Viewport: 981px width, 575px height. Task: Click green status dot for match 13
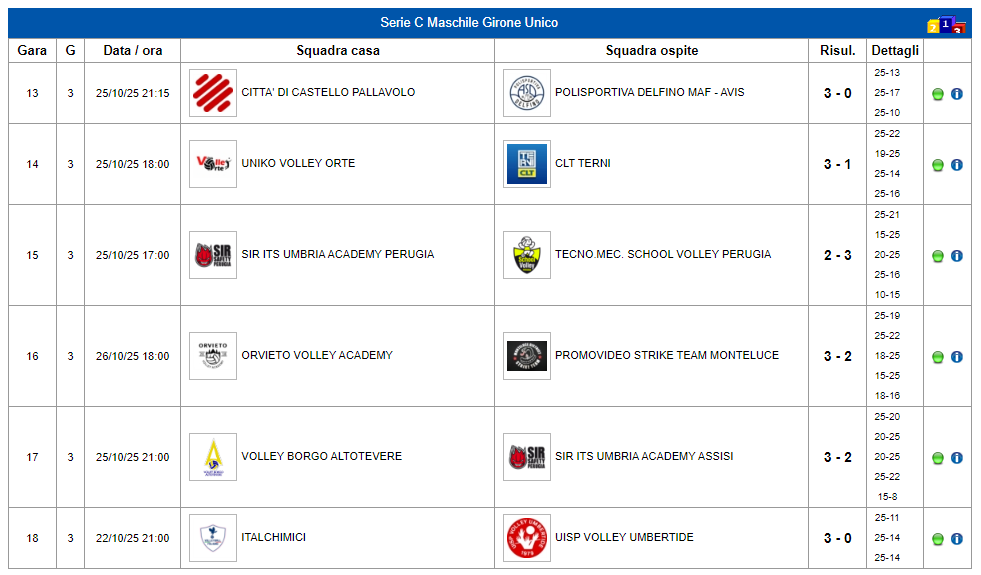(938, 94)
